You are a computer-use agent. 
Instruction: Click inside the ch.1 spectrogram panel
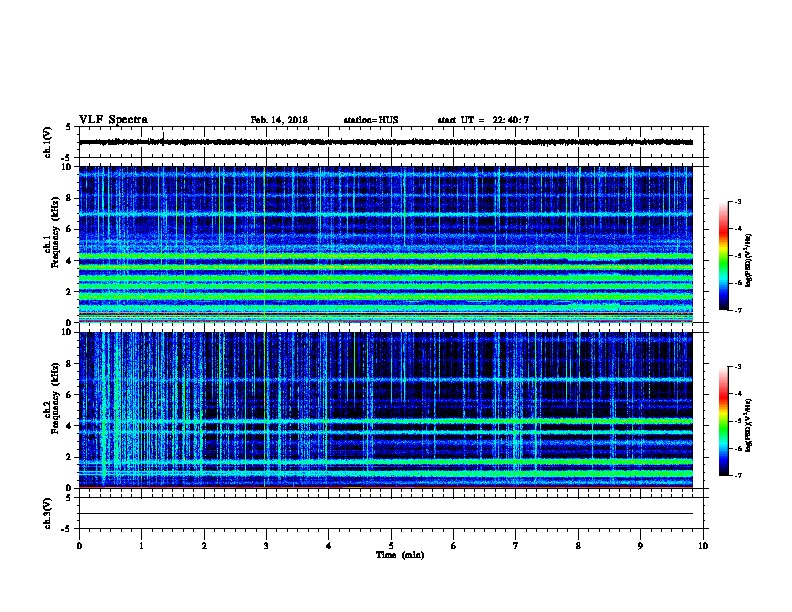click(385, 244)
